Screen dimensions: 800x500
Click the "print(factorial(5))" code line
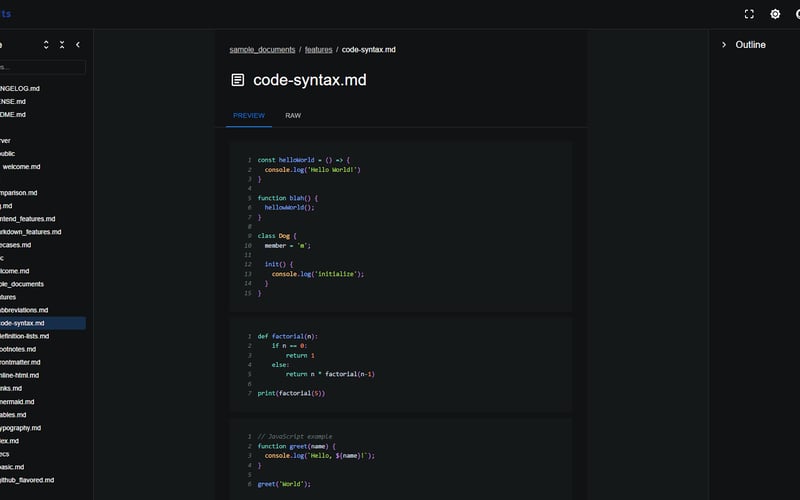[x=291, y=393]
